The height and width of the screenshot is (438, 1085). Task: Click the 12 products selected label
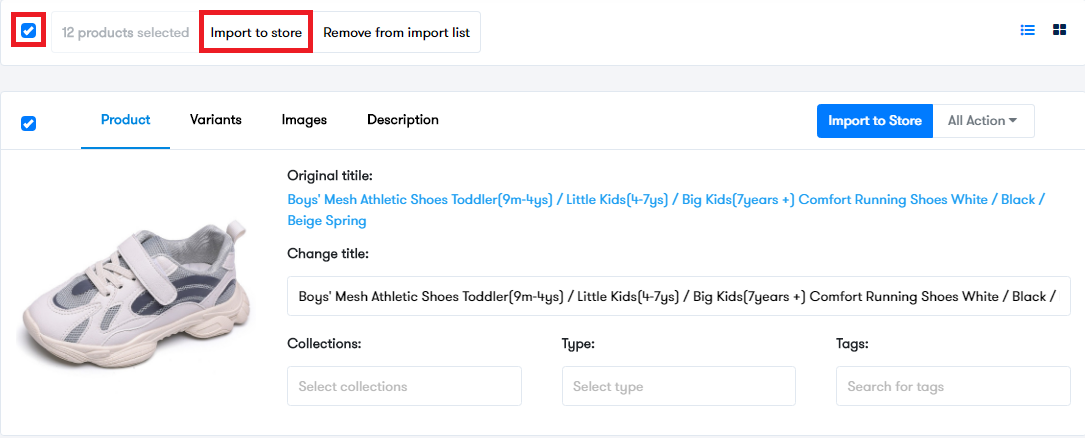pos(125,33)
